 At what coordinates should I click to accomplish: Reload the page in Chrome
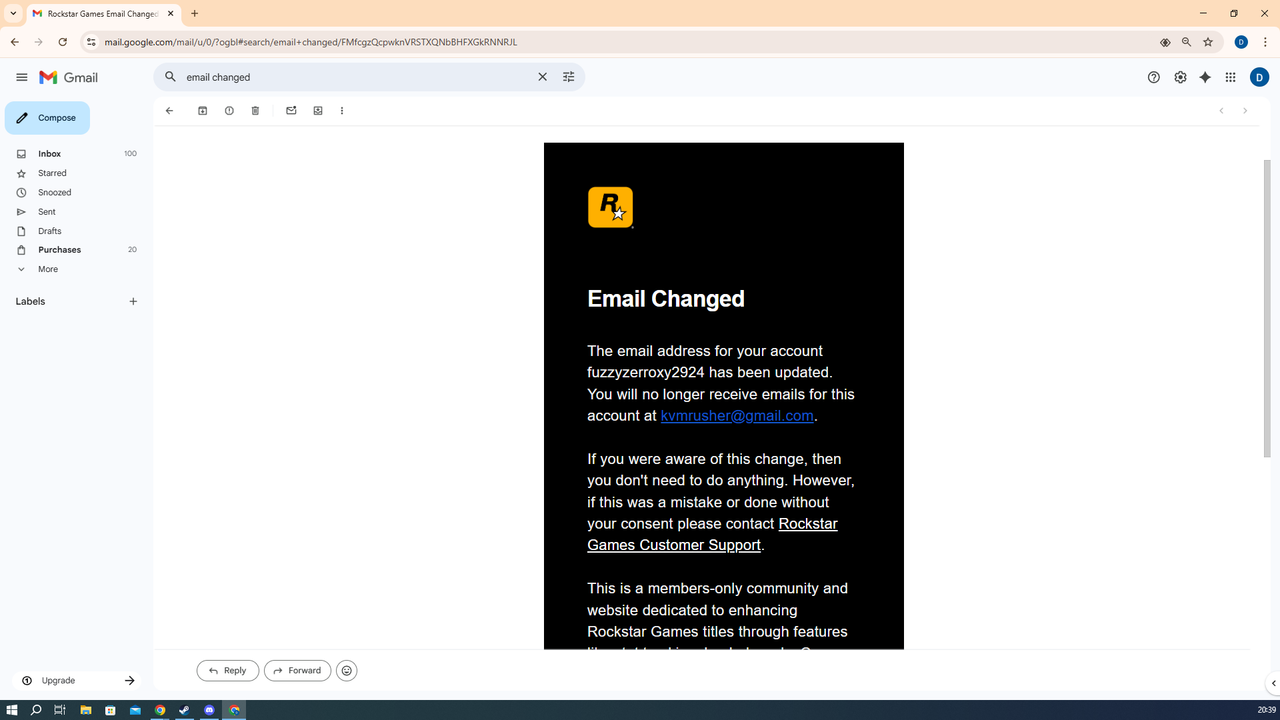[x=62, y=42]
